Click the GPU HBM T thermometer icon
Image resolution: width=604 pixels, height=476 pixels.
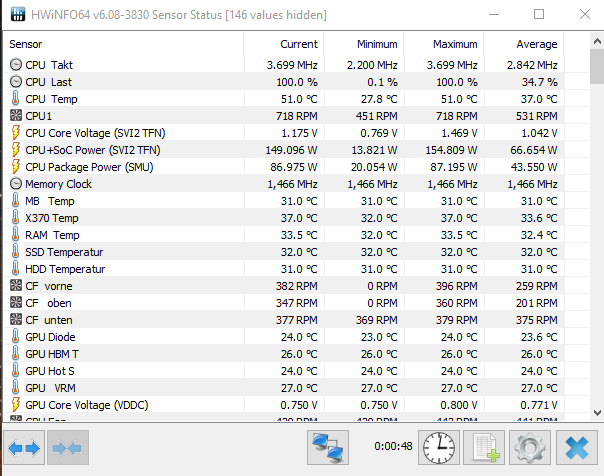[x=15, y=354]
